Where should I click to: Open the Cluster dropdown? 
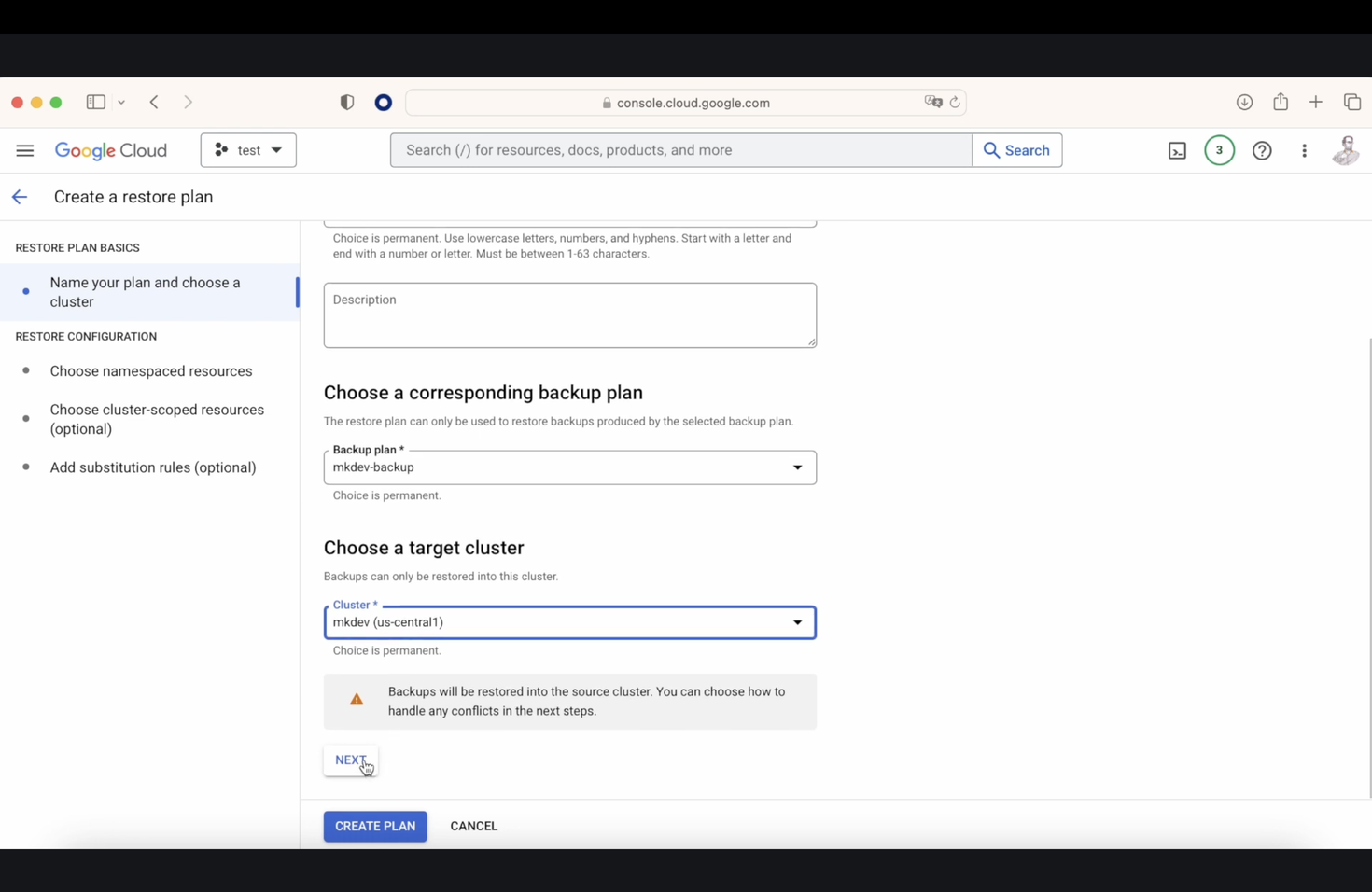[x=570, y=622]
